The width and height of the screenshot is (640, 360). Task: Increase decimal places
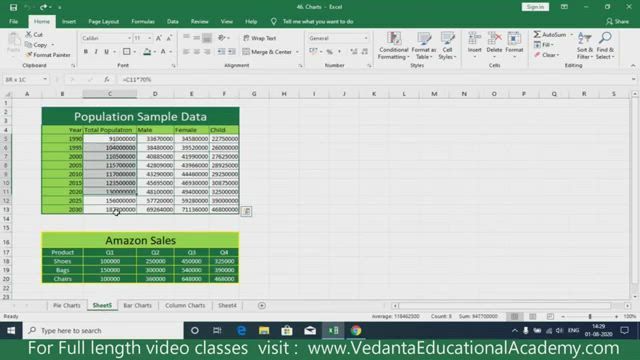[x=354, y=52]
